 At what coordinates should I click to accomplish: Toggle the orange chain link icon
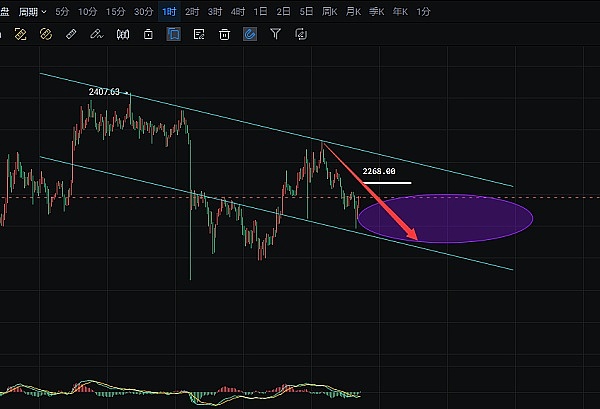[x=45, y=34]
